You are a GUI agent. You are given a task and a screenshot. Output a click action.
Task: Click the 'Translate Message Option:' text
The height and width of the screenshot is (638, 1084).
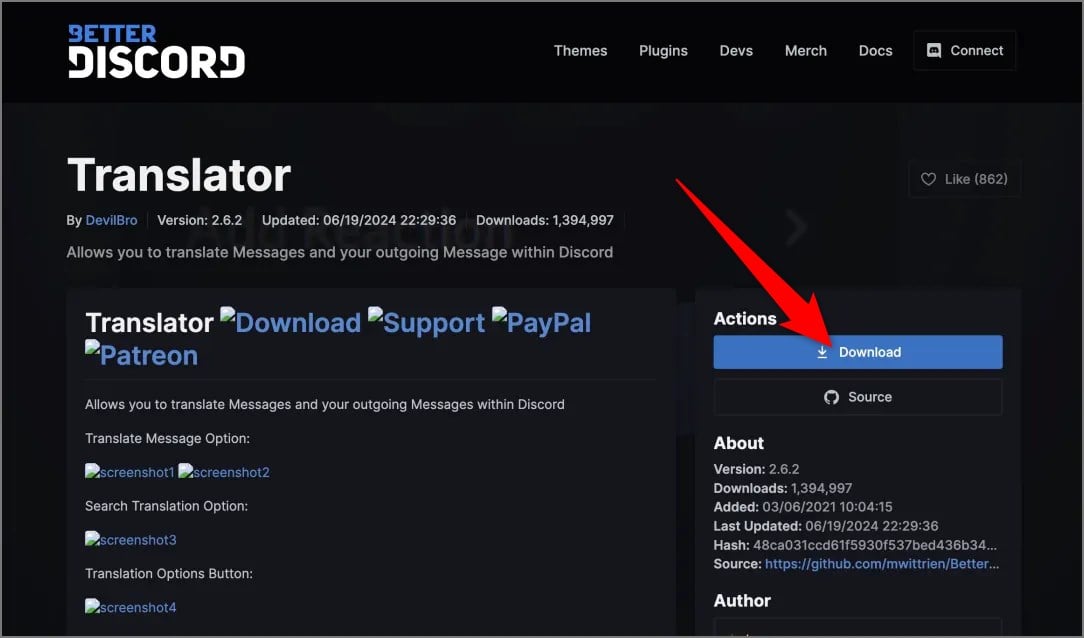click(x=167, y=438)
